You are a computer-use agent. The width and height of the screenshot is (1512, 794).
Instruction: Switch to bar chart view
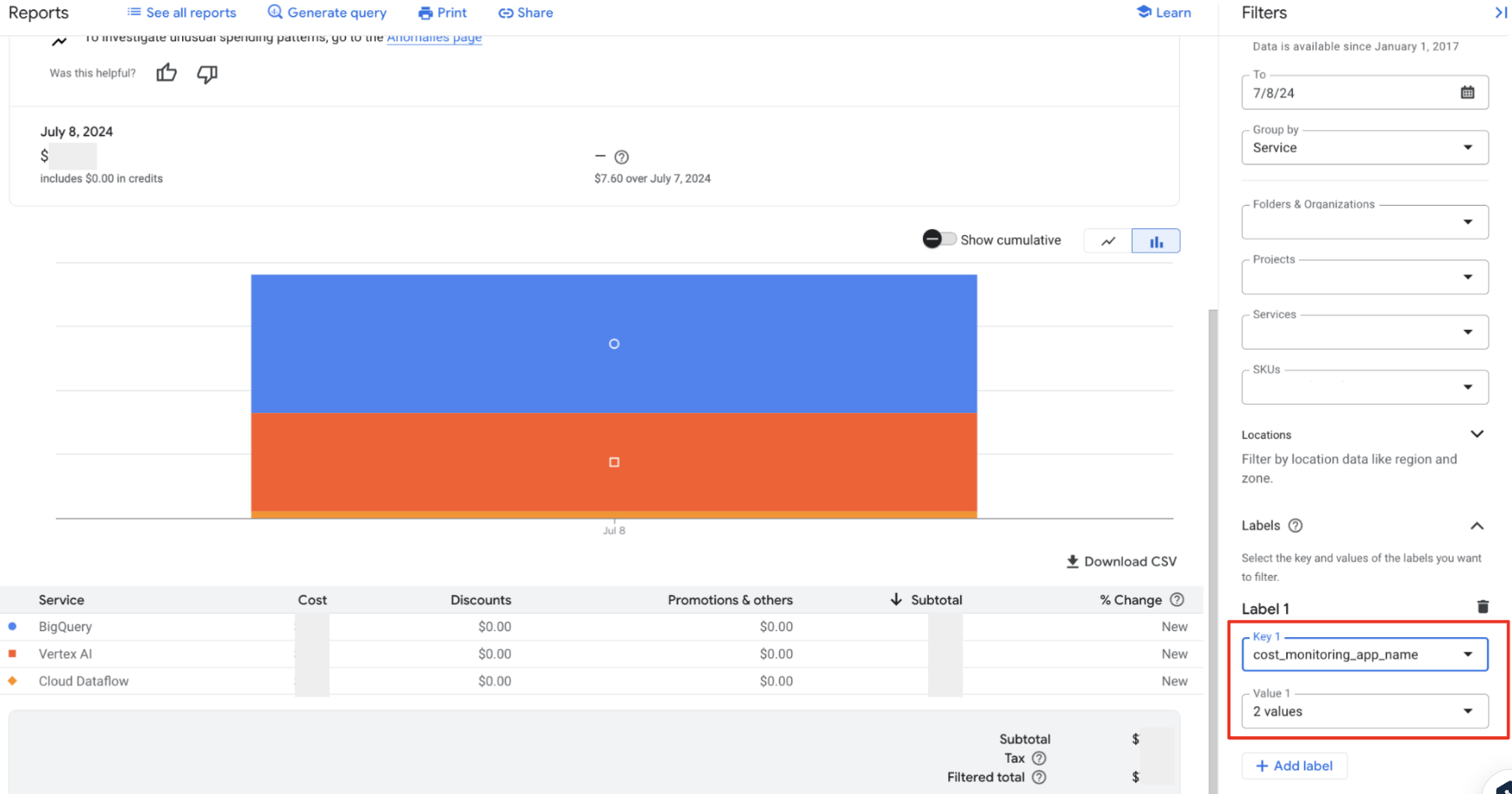coord(1156,241)
